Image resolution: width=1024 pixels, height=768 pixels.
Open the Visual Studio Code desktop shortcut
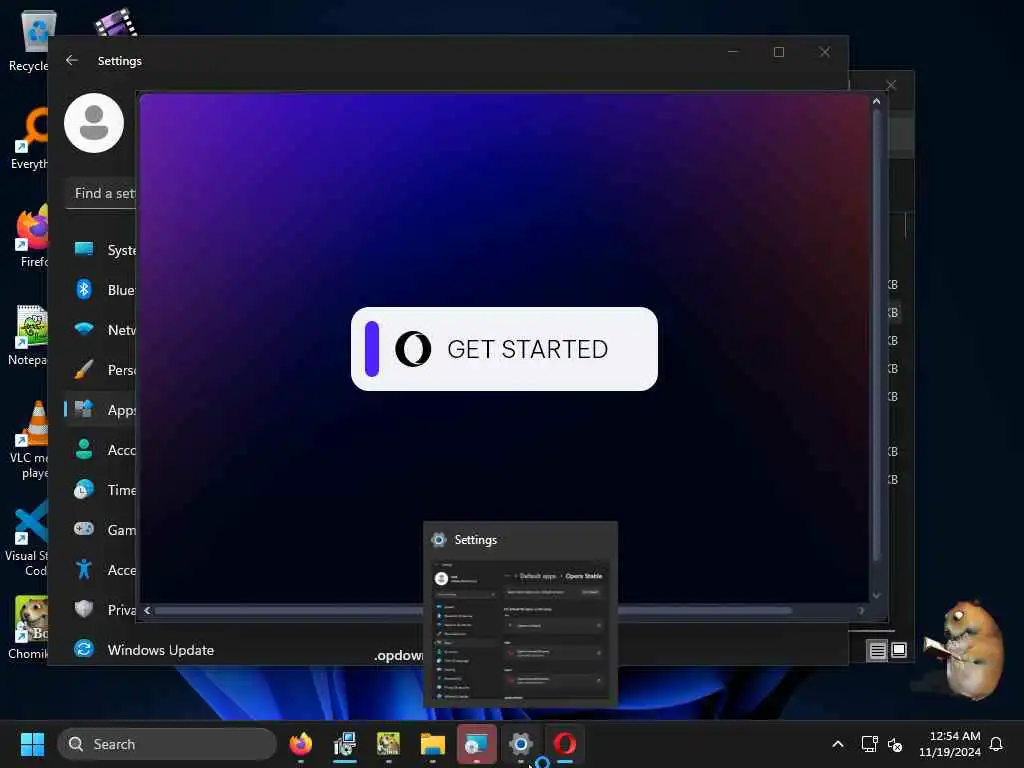29,538
